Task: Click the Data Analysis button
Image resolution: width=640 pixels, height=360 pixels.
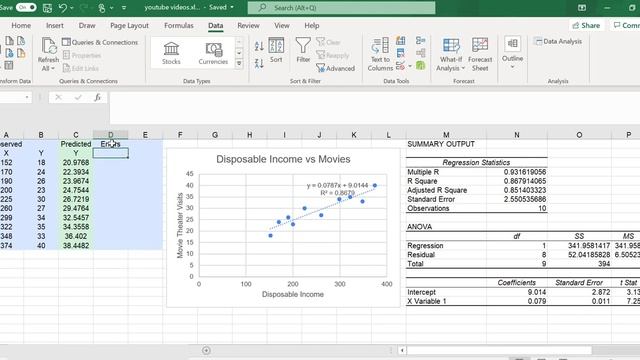Action: tap(558, 41)
